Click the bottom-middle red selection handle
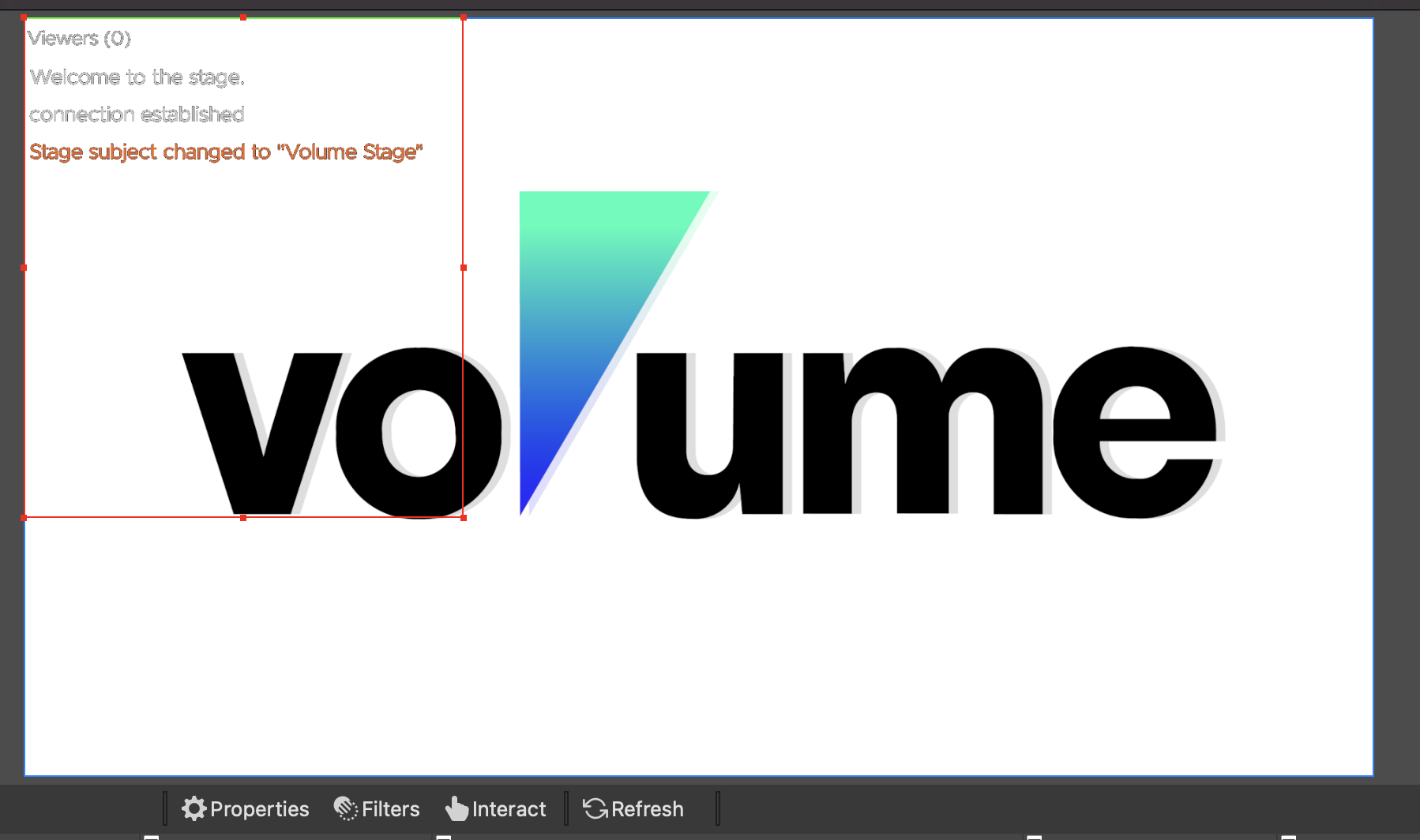 [243, 518]
